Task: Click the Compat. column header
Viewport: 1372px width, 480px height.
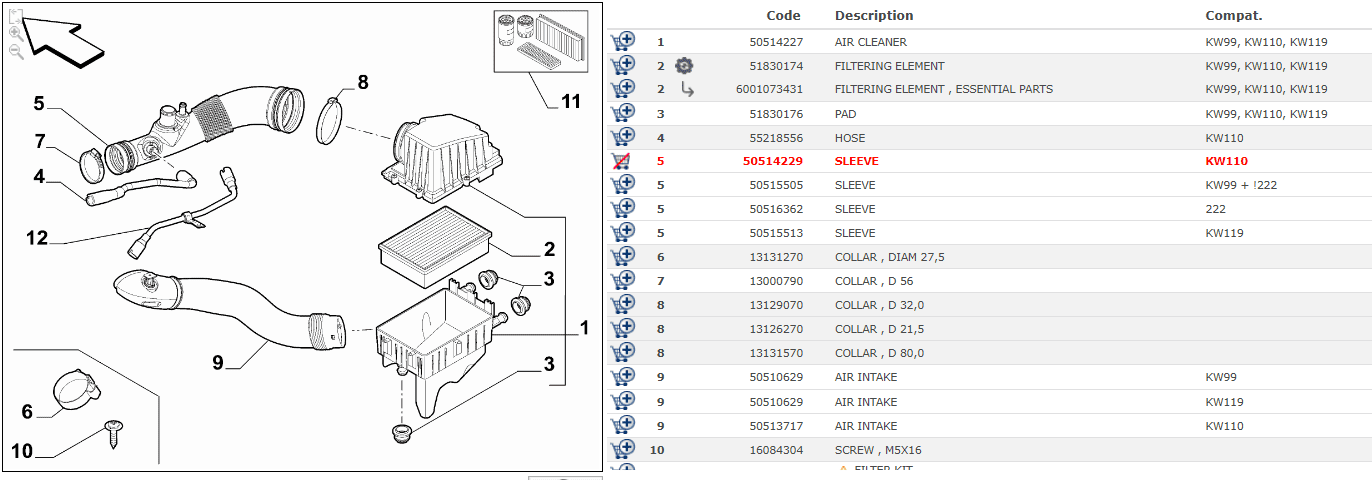Action: [1233, 16]
